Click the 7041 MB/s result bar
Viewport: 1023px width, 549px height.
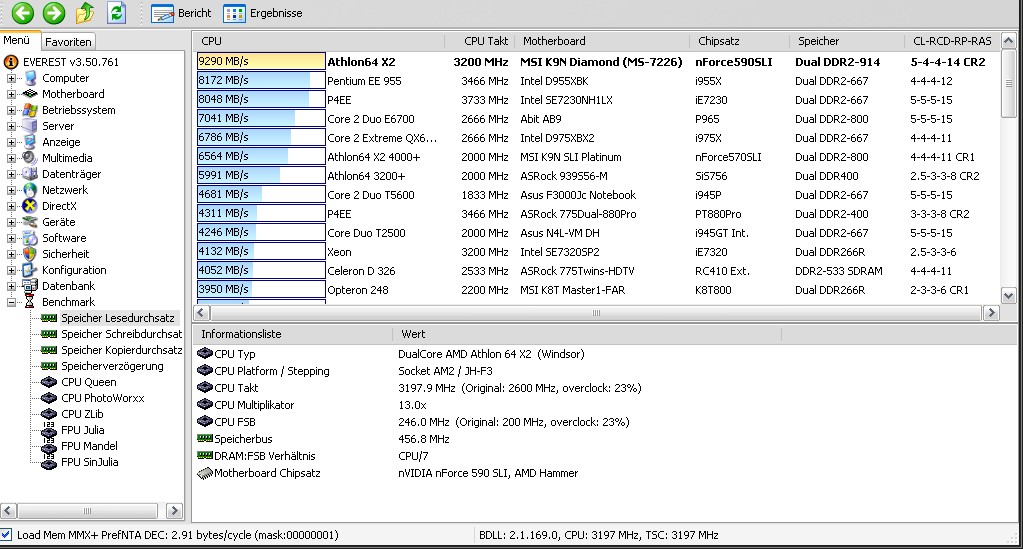261,119
